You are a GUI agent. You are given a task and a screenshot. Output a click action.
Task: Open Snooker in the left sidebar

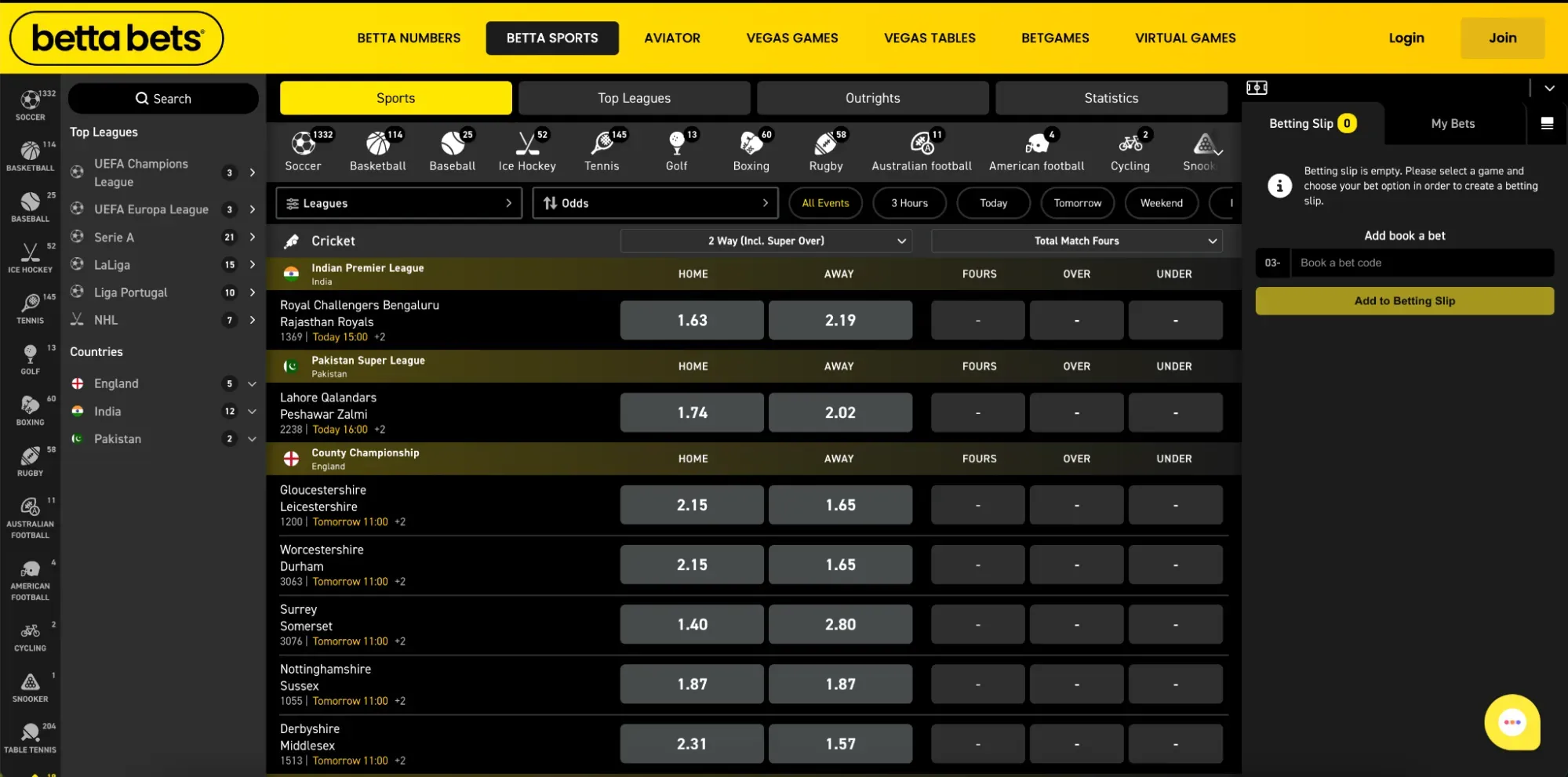[30, 688]
